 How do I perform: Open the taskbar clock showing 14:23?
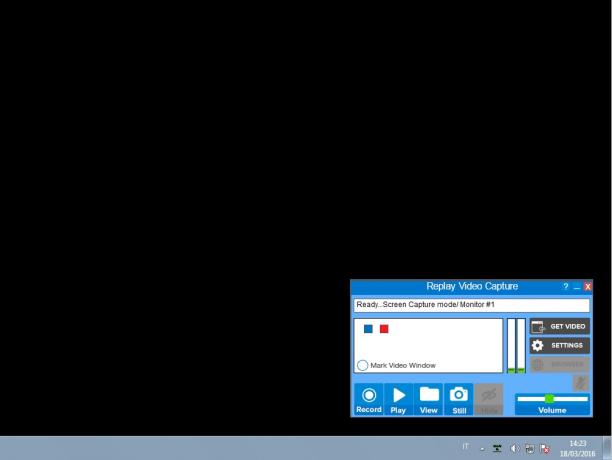coord(578,448)
